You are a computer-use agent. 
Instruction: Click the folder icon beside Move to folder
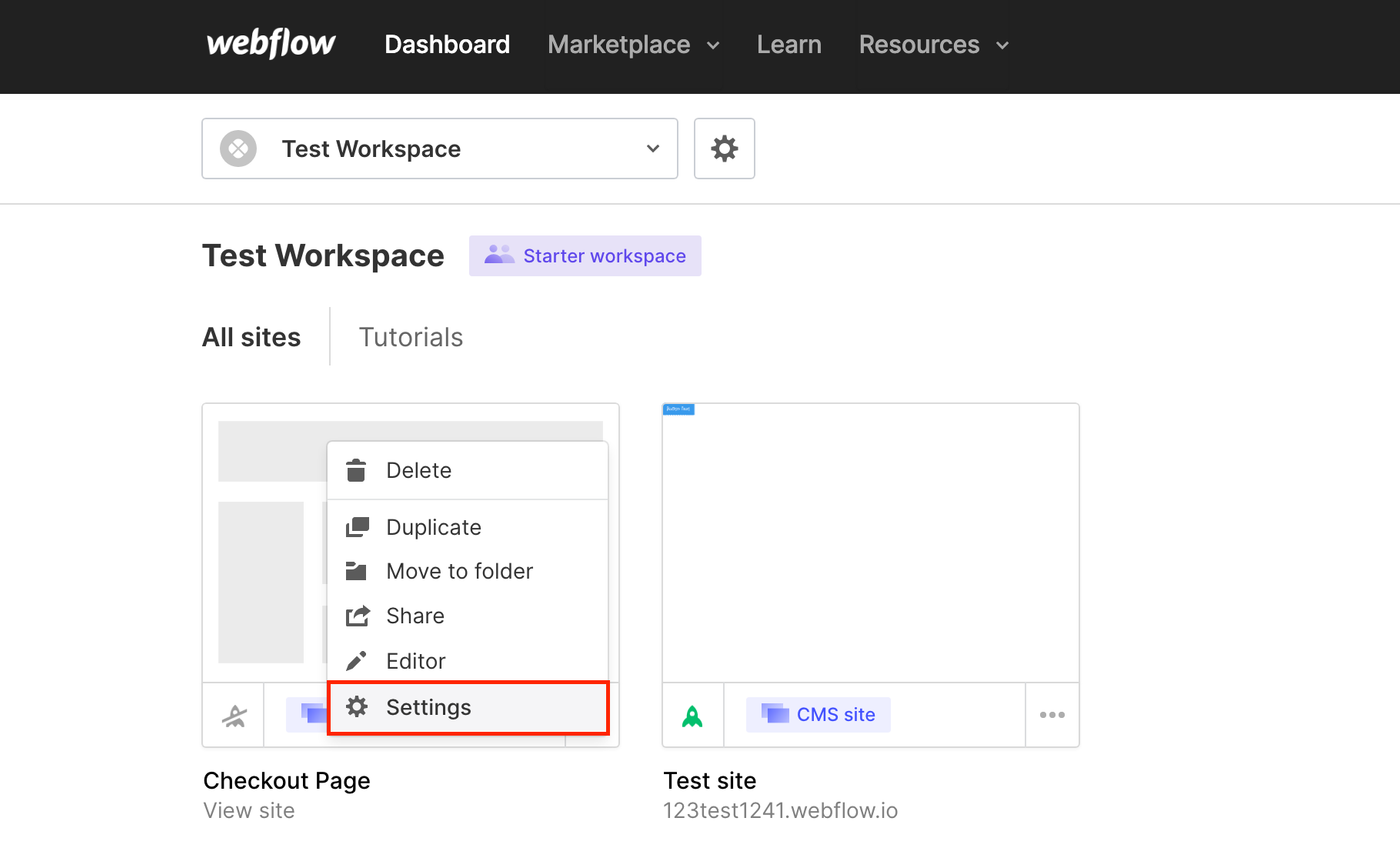(357, 571)
